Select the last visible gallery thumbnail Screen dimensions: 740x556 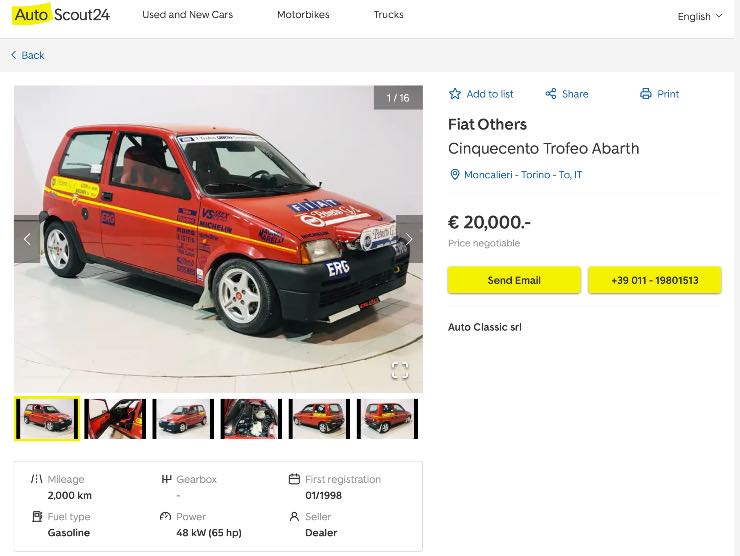point(387,418)
